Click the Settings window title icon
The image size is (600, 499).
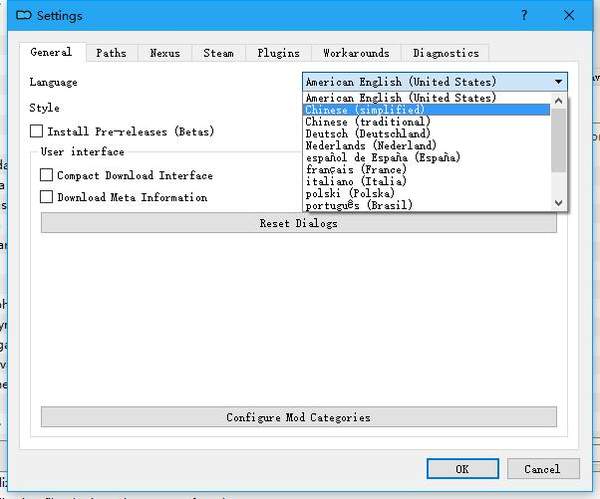pos(24,16)
